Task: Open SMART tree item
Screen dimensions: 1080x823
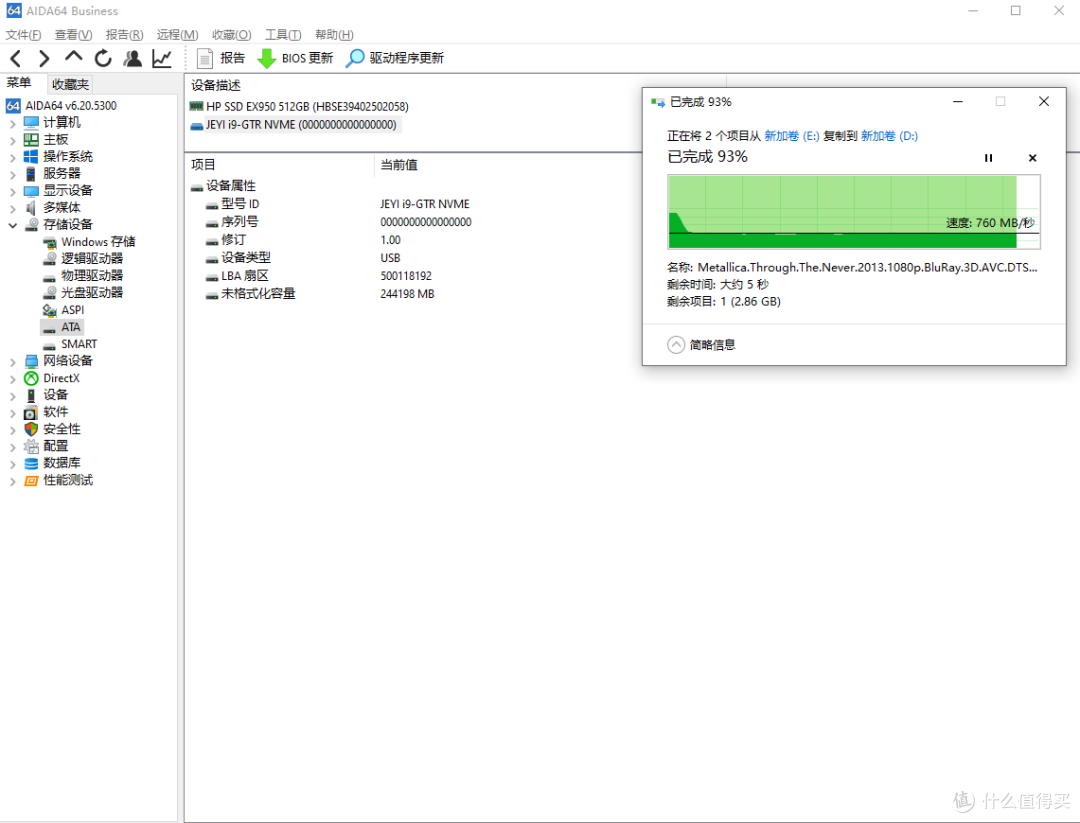Action: pos(70,344)
